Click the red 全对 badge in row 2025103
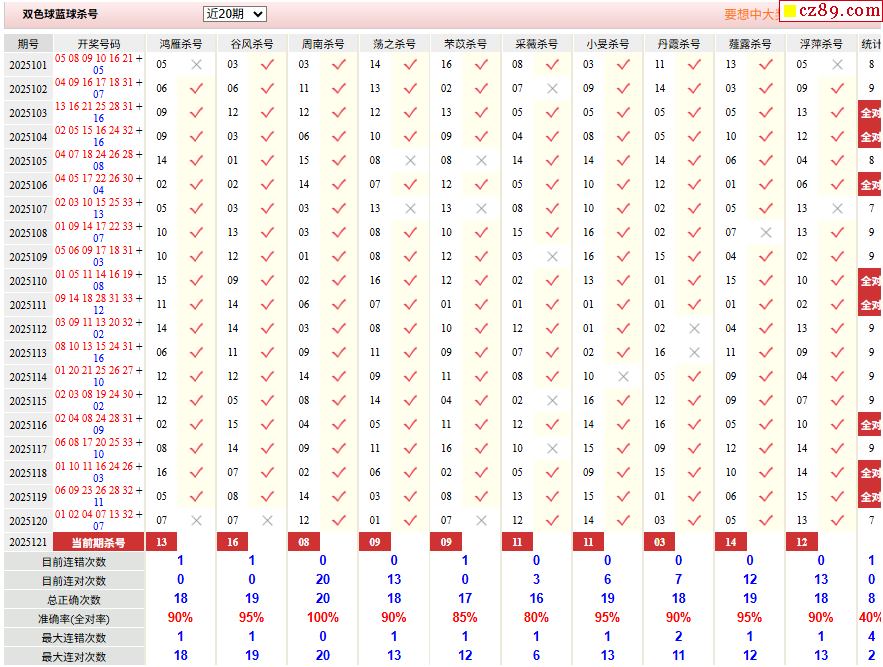Viewport: 883px width, 667px height. coord(870,113)
